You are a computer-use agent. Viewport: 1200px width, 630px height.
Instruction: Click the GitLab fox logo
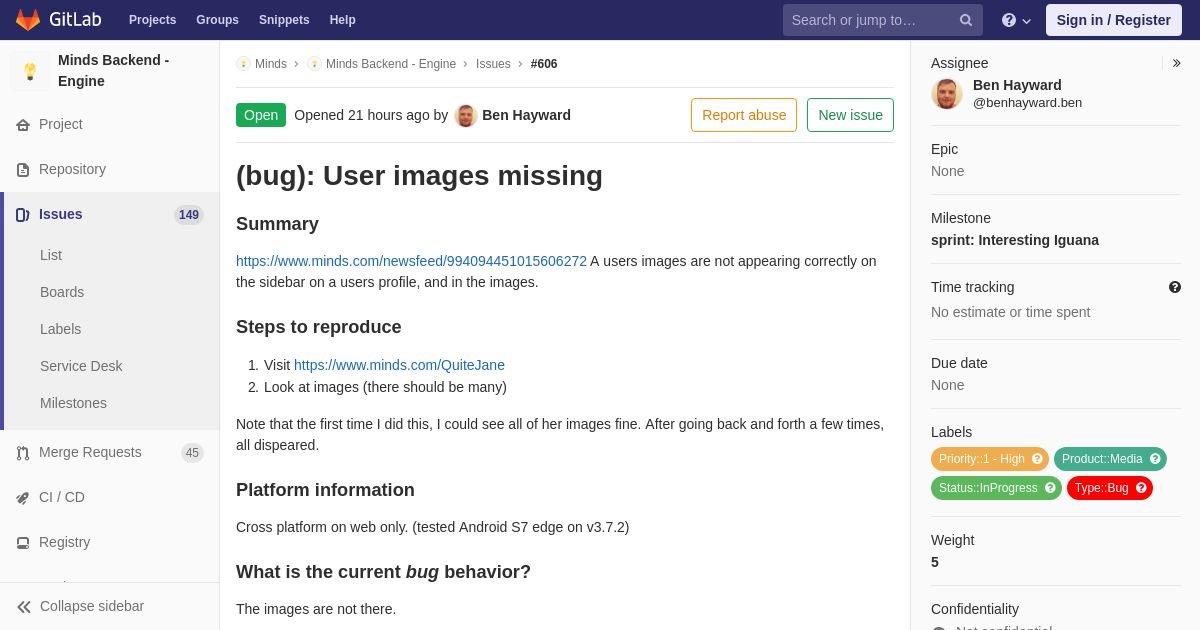28,20
